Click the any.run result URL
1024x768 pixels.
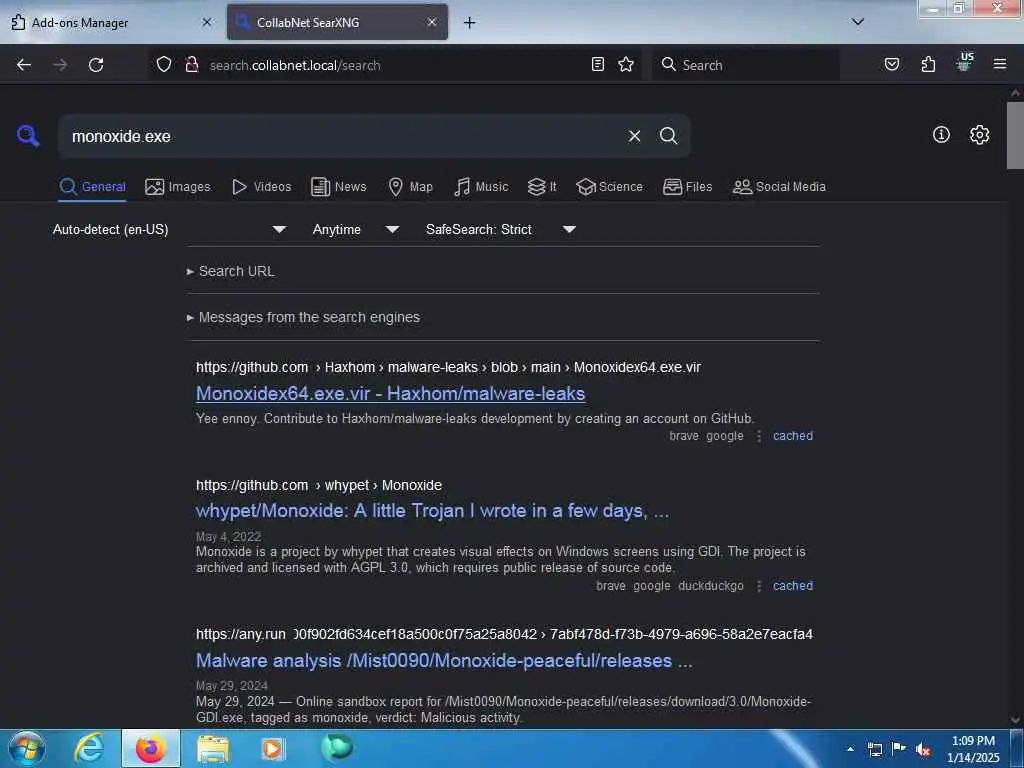click(504, 634)
